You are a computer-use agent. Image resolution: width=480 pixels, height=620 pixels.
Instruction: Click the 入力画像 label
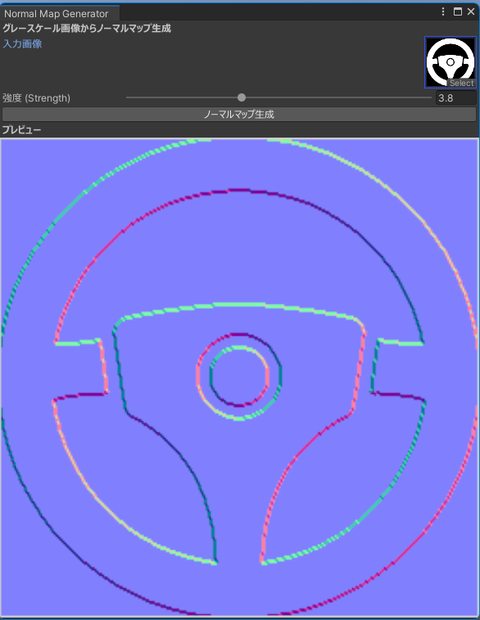23,44
